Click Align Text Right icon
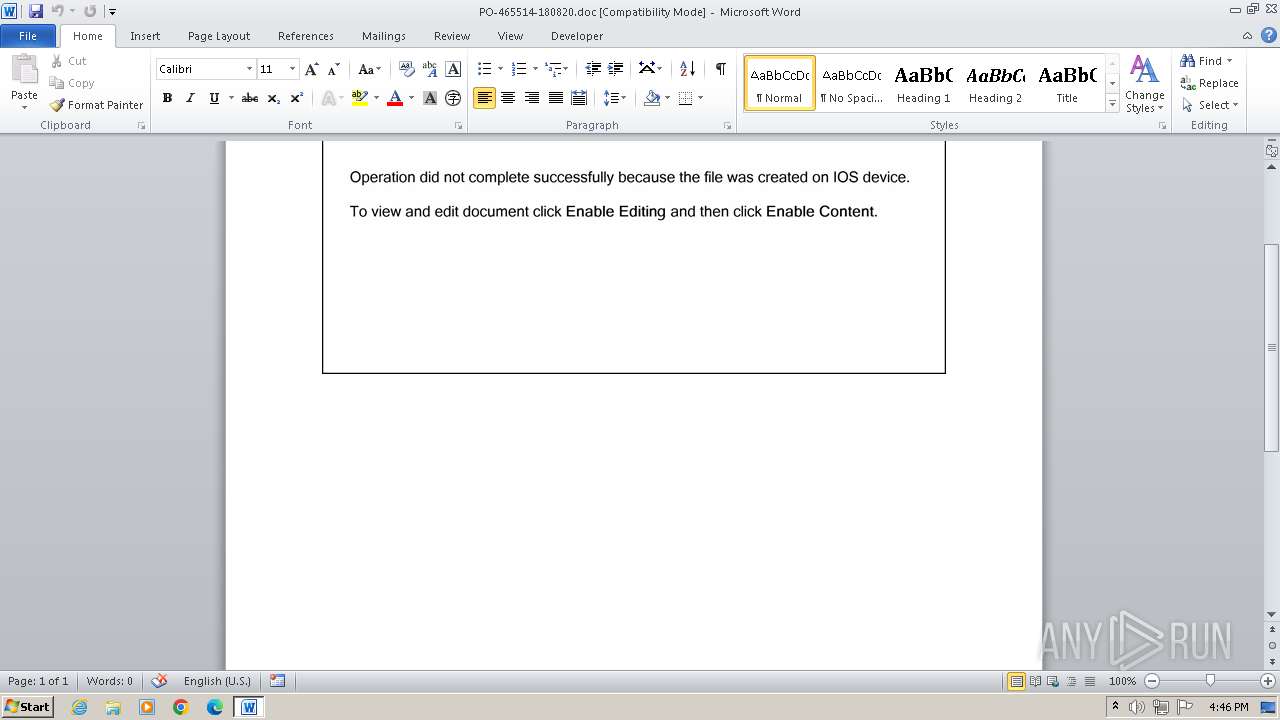1280x720 pixels. (532, 98)
